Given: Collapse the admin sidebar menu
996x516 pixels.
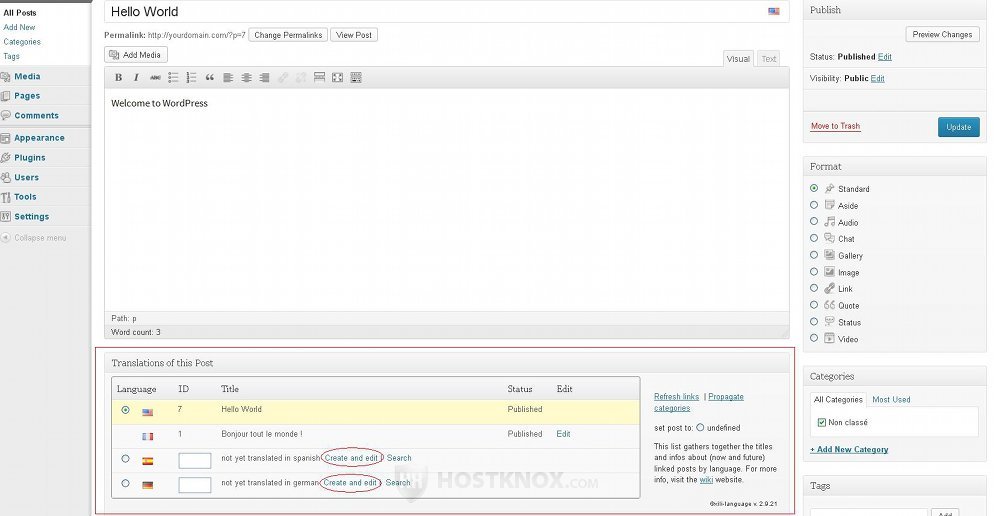Looking at the screenshot, I should pyautogui.click(x=34, y=238).
